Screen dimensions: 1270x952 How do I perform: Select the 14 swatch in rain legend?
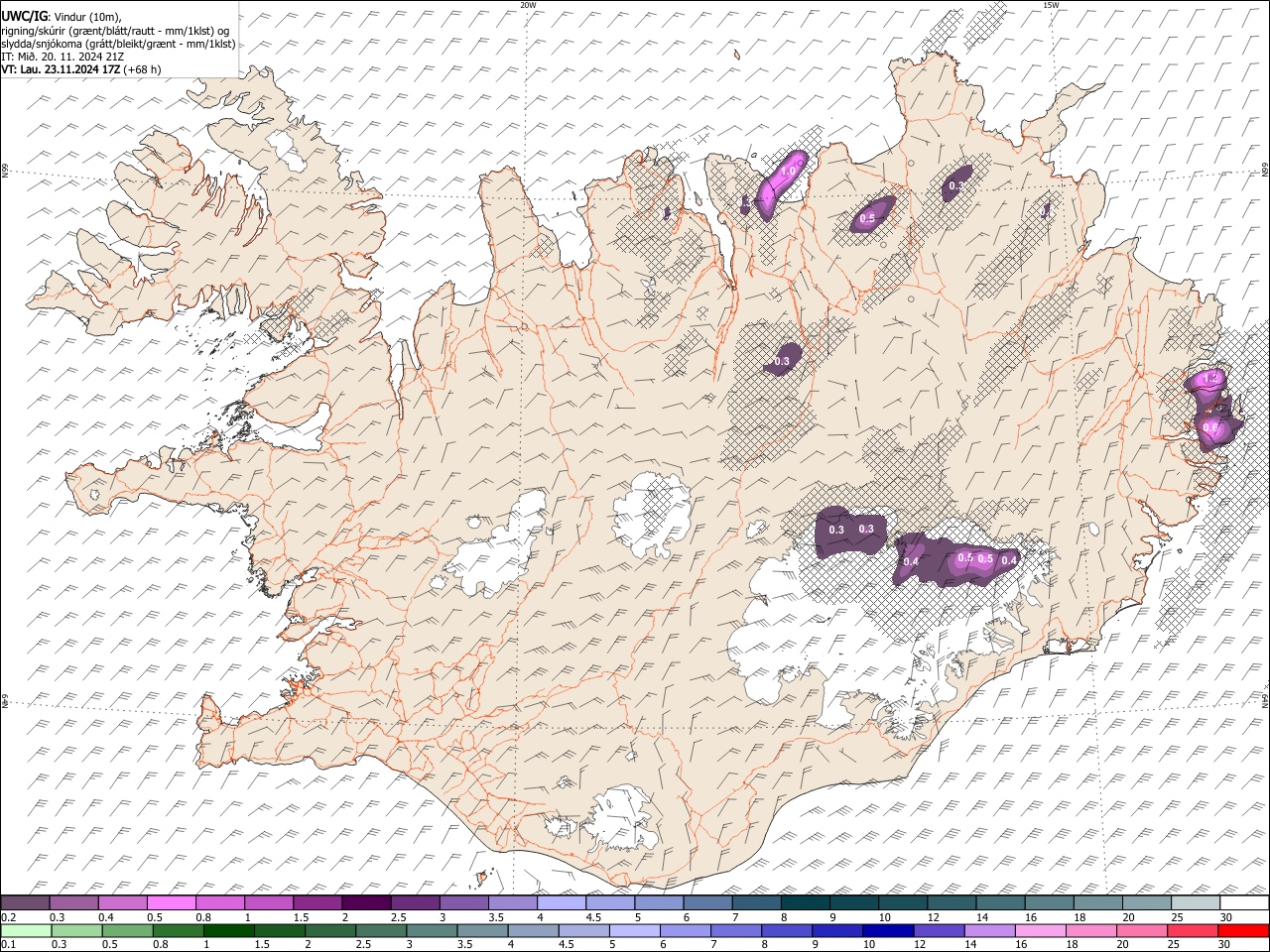coord(988,930)
